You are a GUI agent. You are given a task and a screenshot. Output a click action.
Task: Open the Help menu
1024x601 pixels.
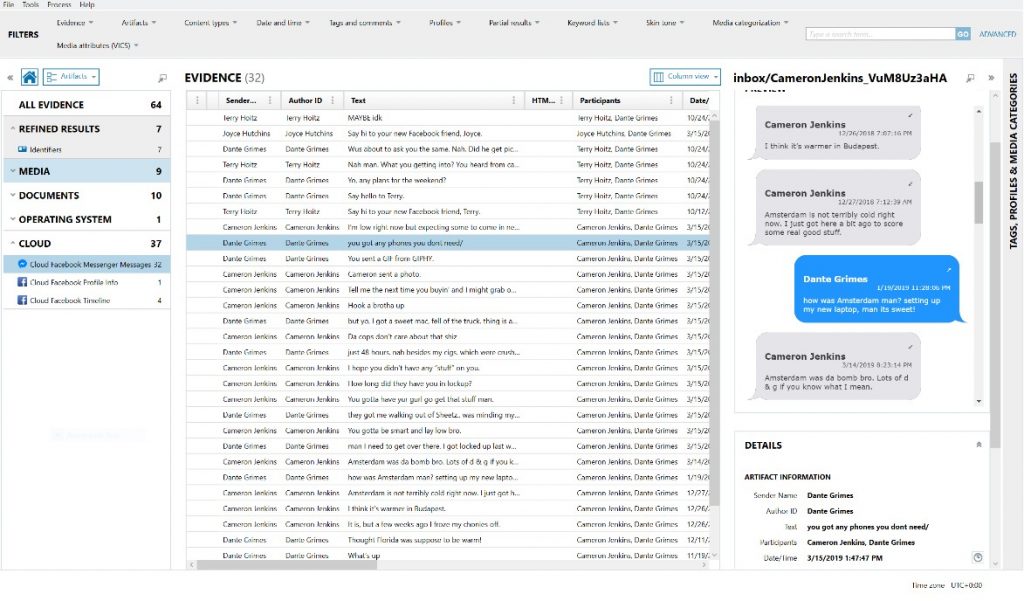[87, 5]
